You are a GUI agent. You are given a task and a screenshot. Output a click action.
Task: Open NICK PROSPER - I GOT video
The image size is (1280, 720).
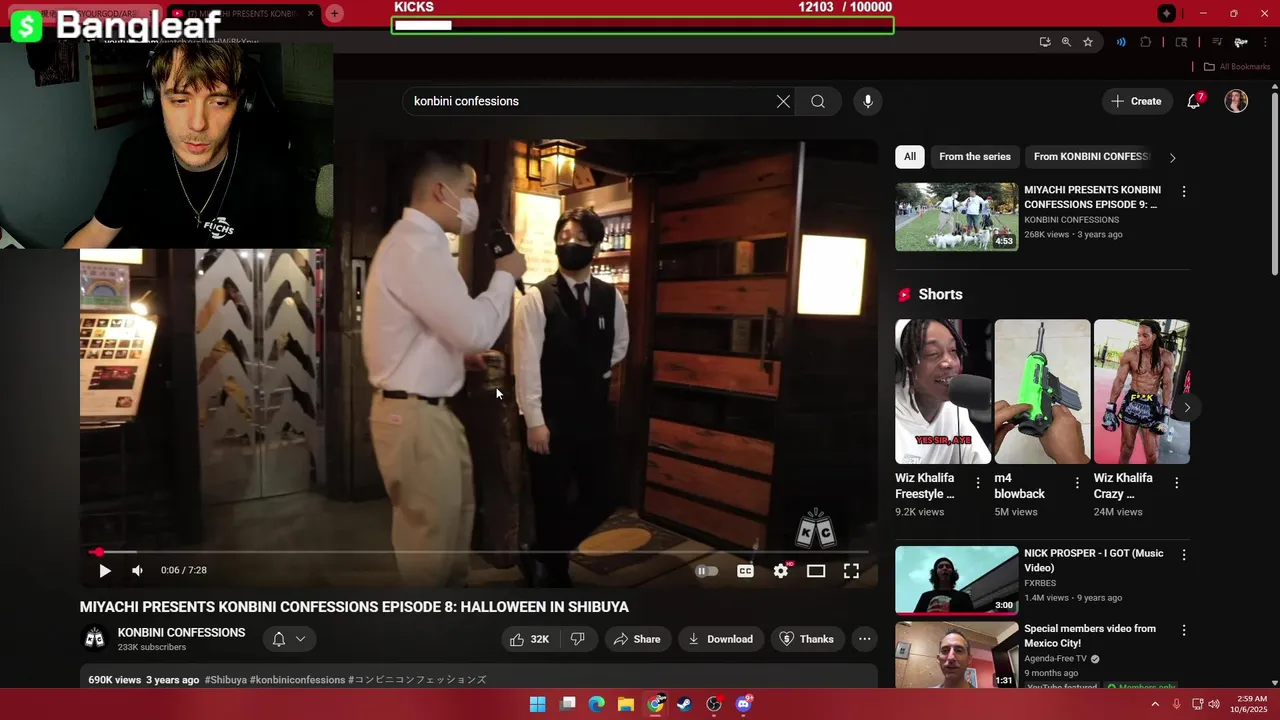(x=956, y=579)
